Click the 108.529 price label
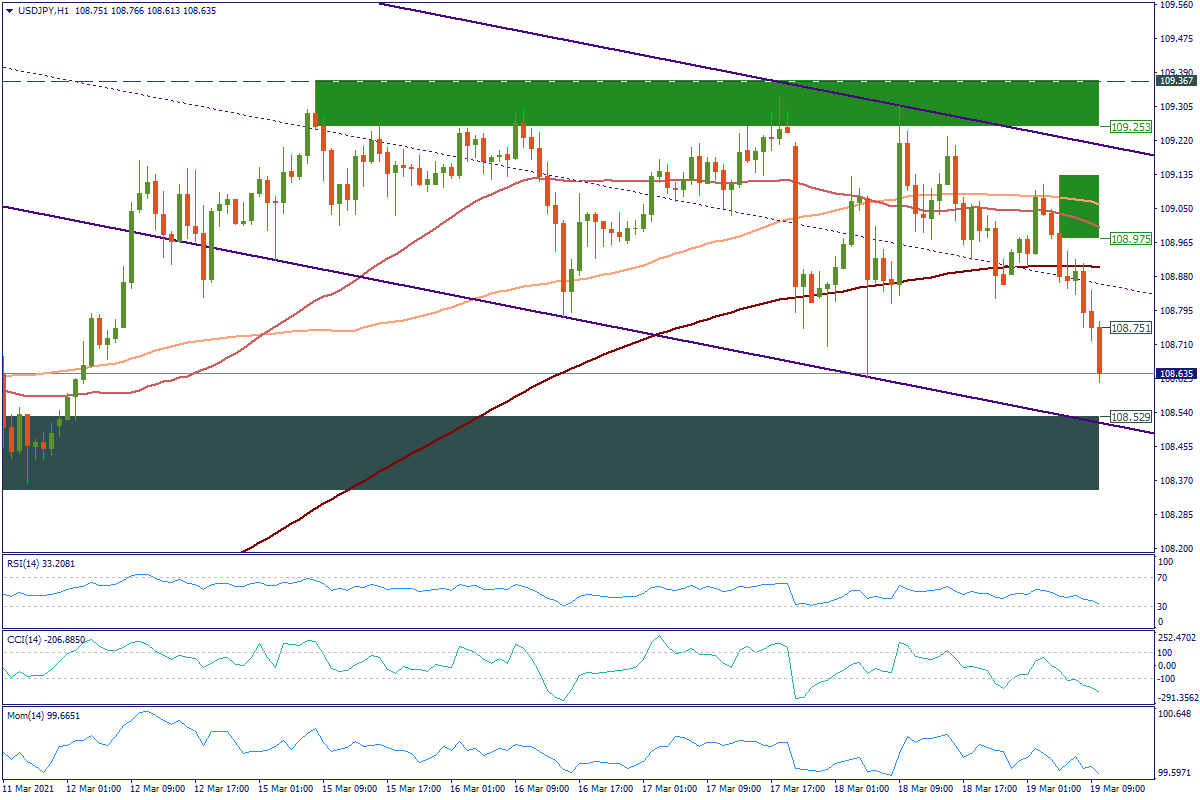This screenshot has width=1200, height=800. pos(1129,416)
